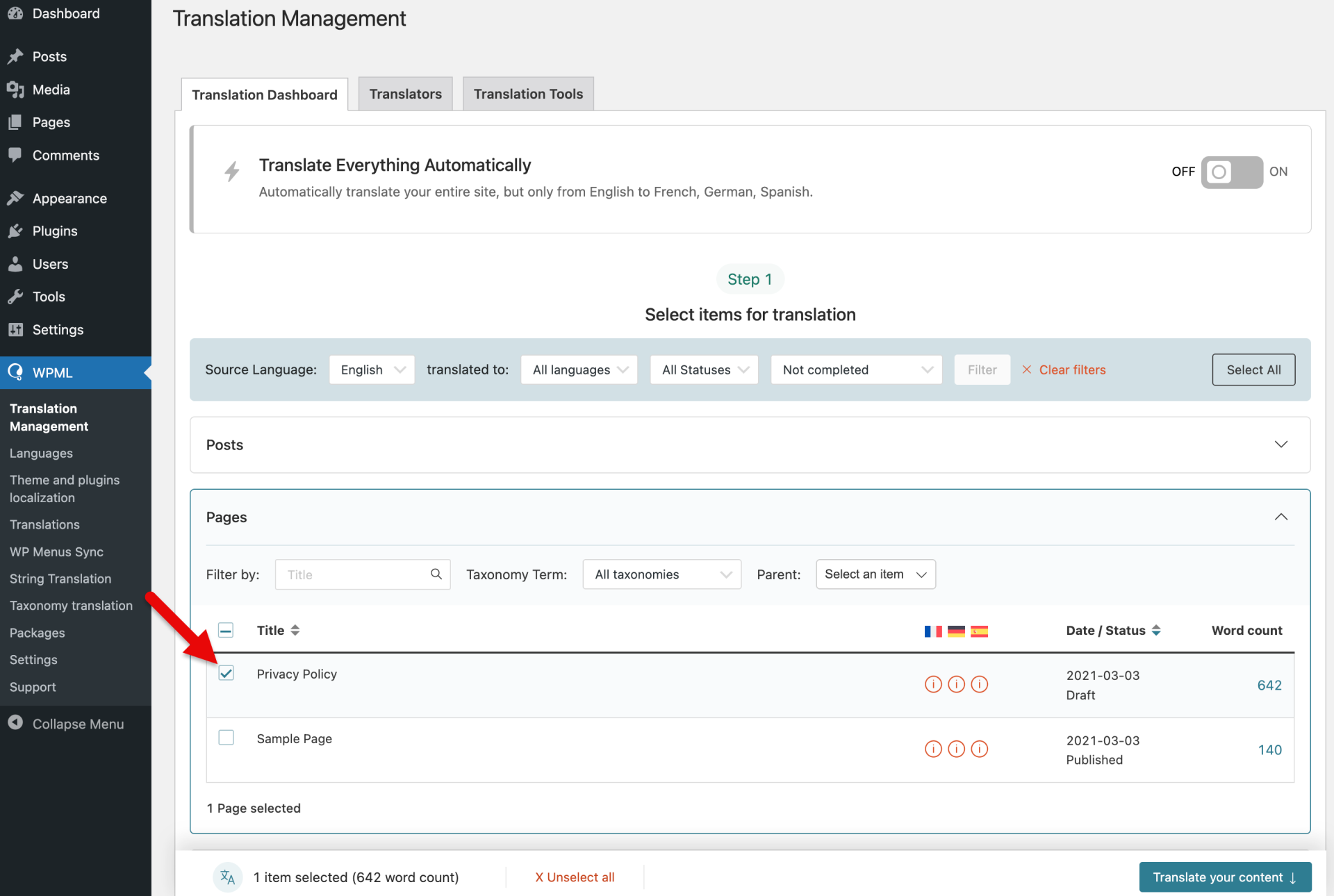The height and width of the screenshot is (896, 1334).
Task: Switch to the Translation Tools tab
Action: coord(528,94)
